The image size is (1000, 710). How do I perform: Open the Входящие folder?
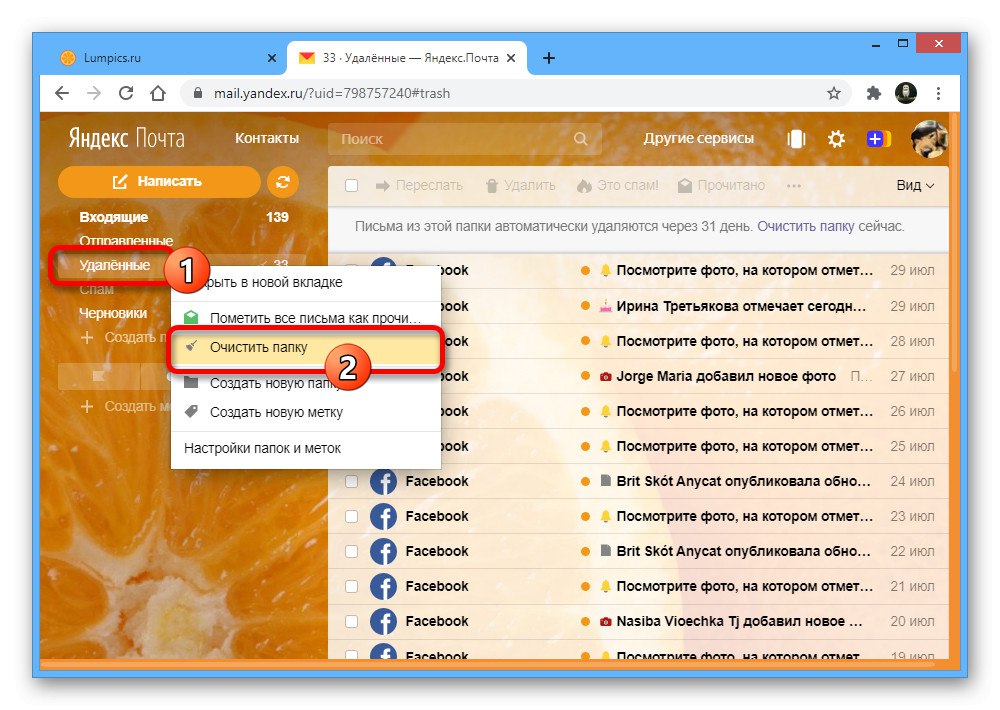113,218
